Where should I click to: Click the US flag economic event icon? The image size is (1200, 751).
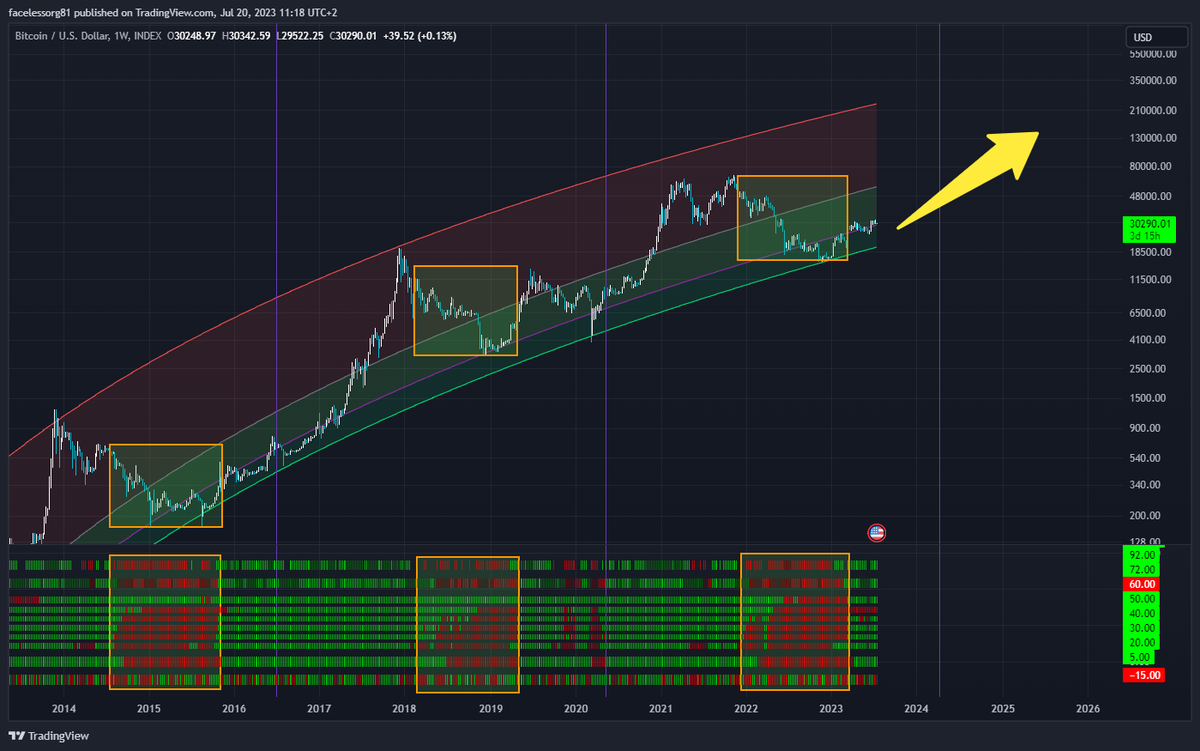[x=877, y=533]
